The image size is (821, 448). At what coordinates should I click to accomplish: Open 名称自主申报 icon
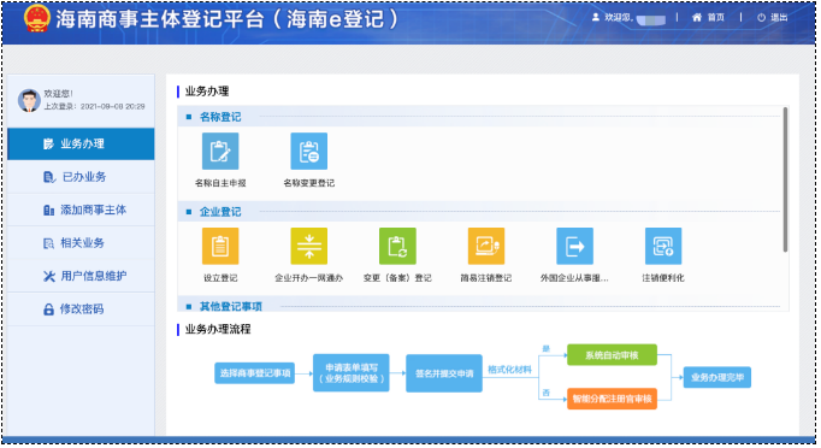220,151
